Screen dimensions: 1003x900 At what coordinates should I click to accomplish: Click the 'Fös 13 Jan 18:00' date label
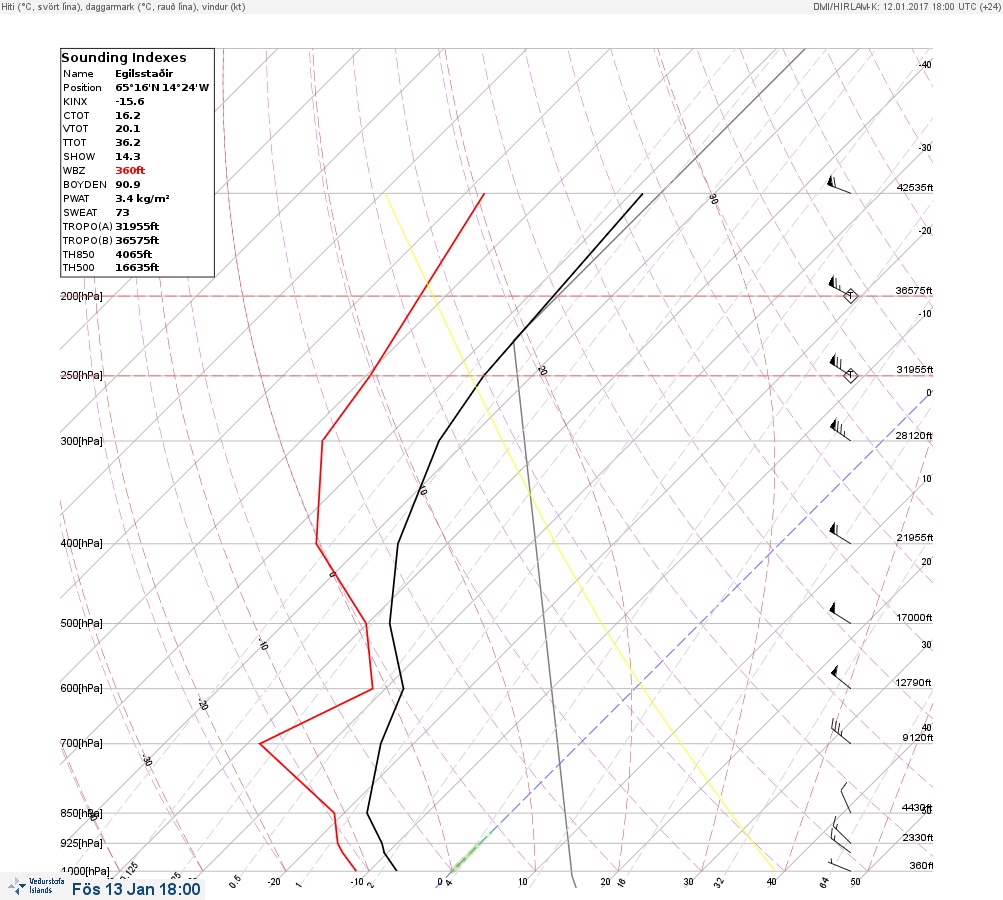(136, 889)
